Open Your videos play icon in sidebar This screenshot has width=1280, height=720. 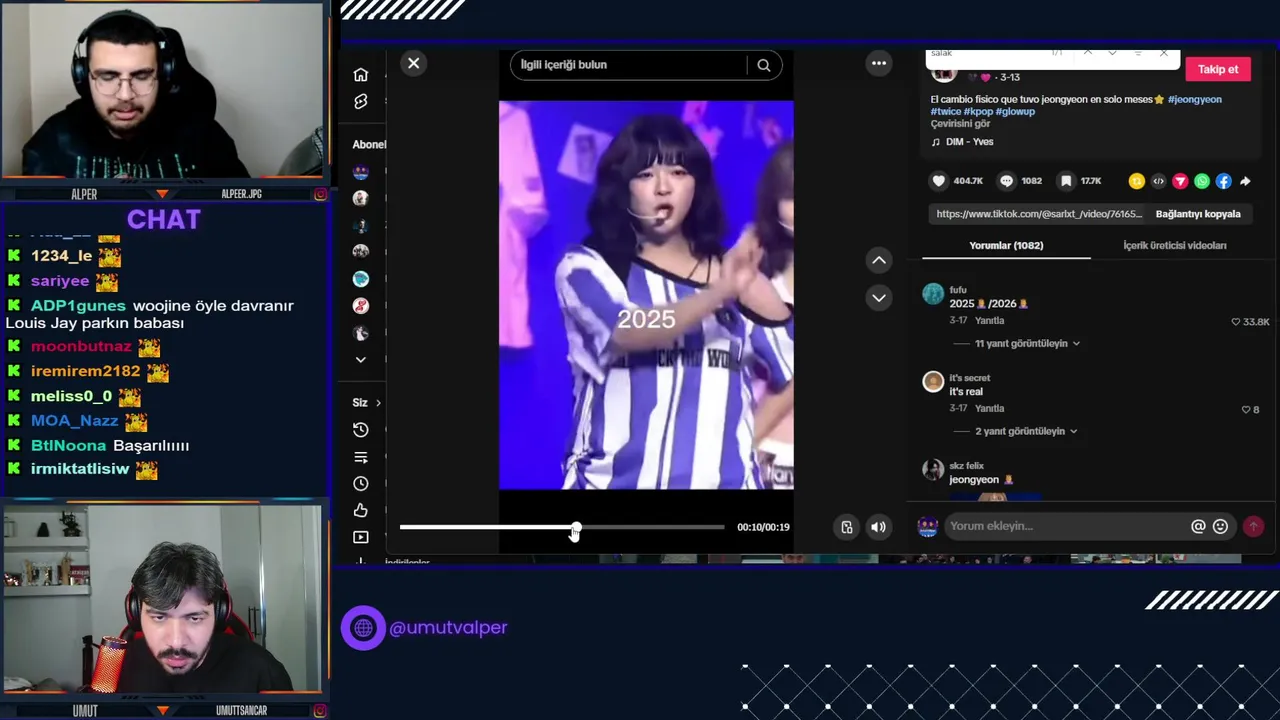click(361, 537)
